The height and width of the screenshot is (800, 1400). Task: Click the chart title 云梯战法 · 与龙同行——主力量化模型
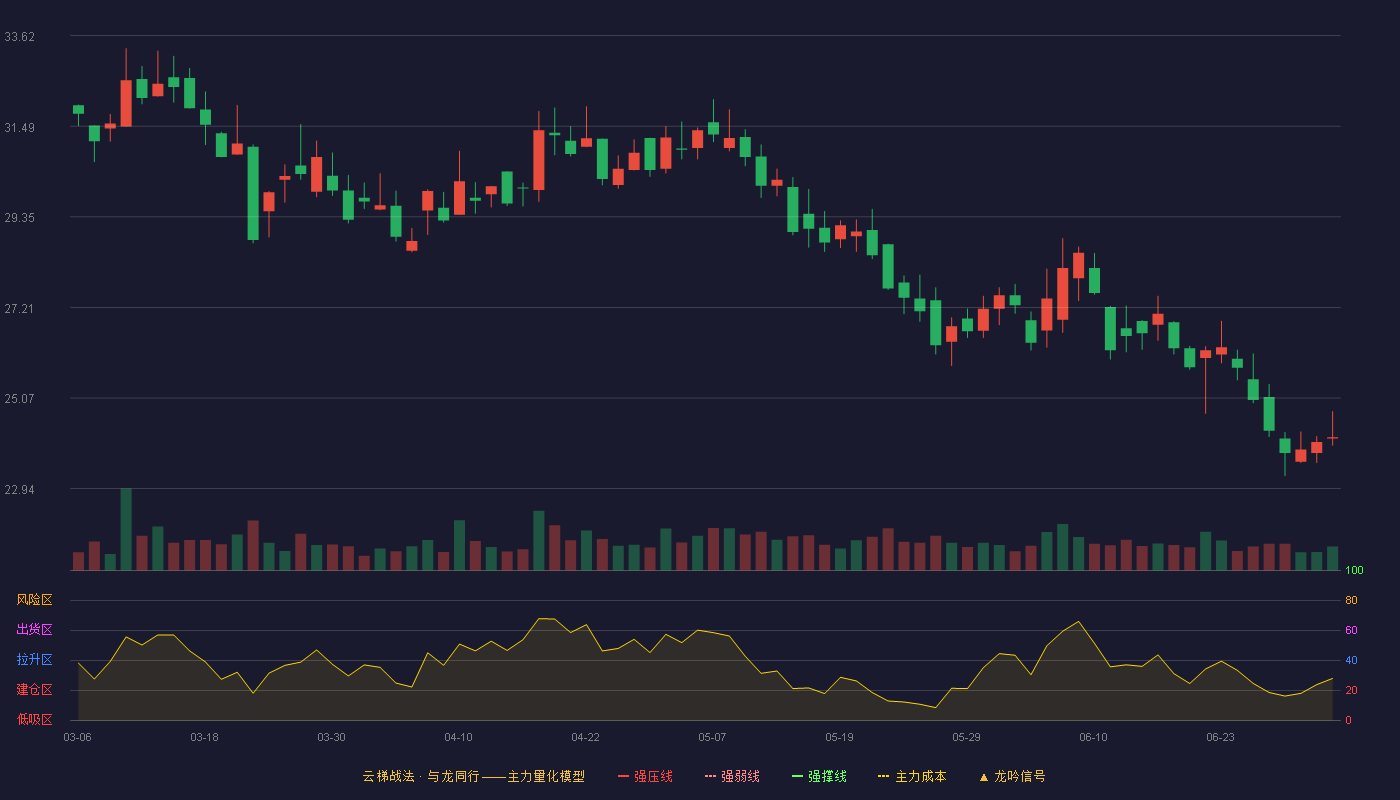click(x=474, y=776)
